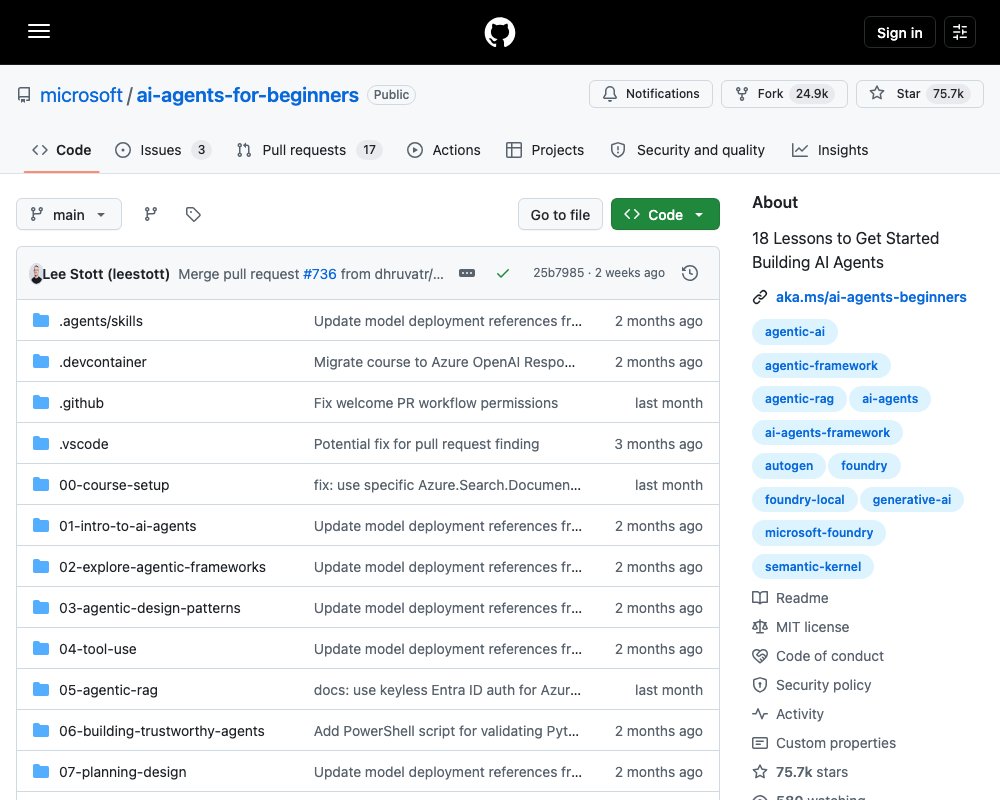
Task: Open the 07-planning-design folder
Action: tap(123, 772)
